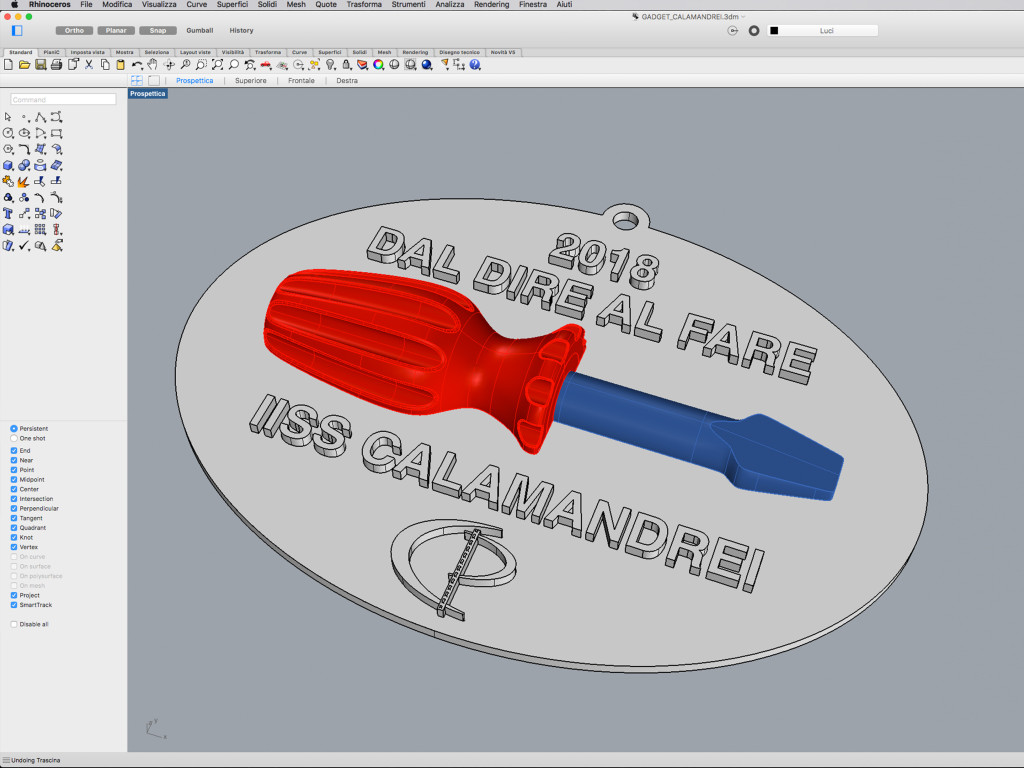Toggle the Planar mode button
The image size is (1024, 768).
tap(116, 31)
